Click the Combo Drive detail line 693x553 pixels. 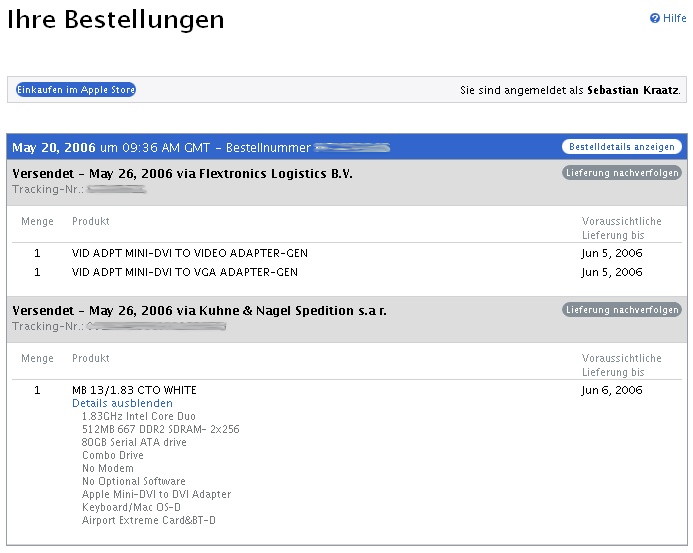113,455
